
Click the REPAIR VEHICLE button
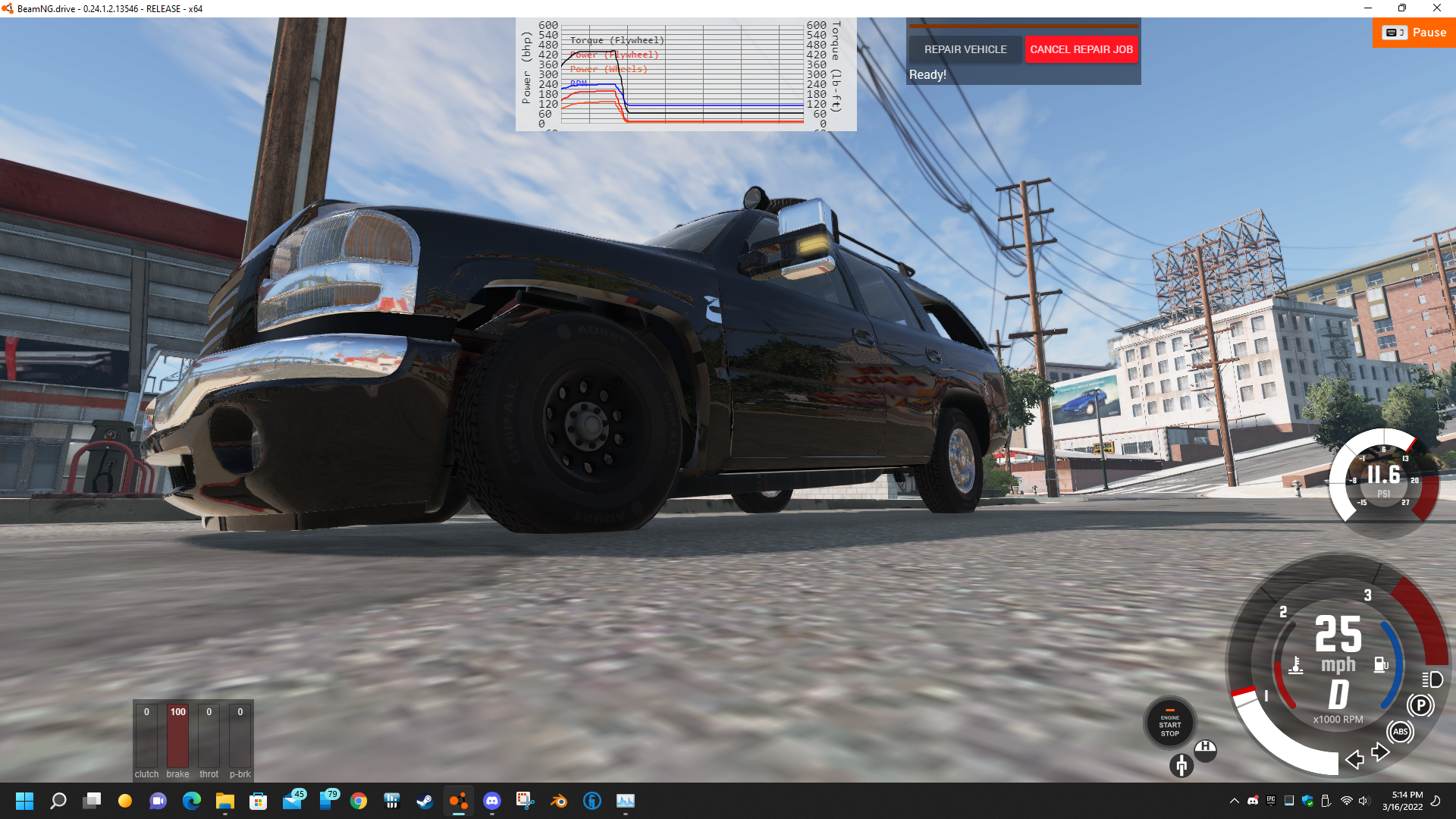pos(965,49)
